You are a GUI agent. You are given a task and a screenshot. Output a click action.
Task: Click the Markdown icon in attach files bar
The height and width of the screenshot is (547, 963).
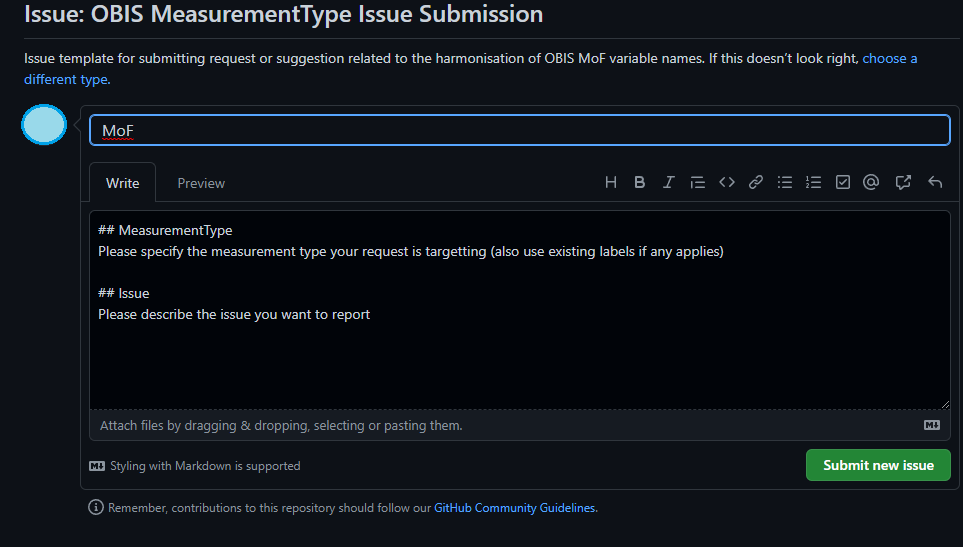[932, 425]
